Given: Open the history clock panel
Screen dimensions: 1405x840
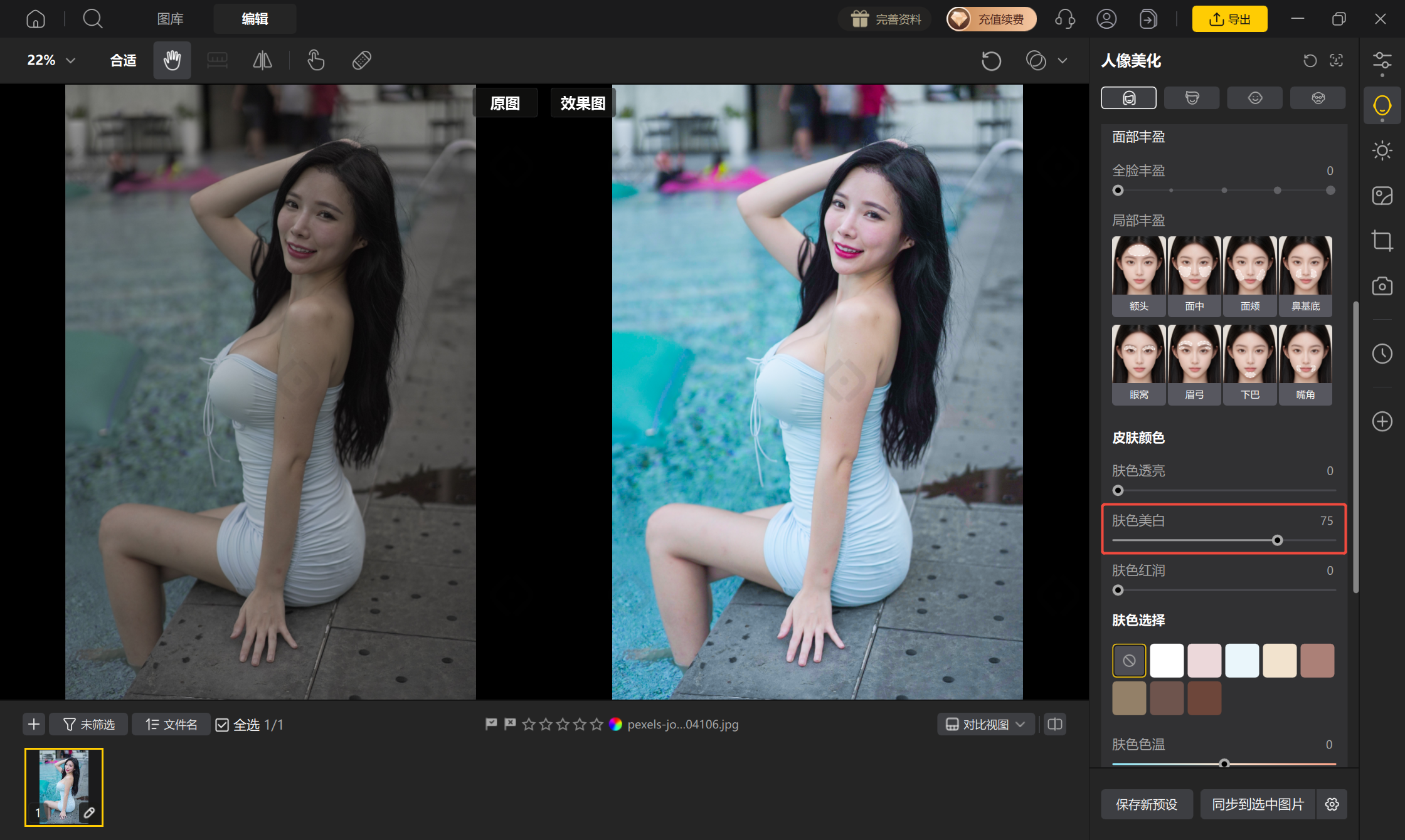Looking at the screenshot, I should [x=1382, y=354].
